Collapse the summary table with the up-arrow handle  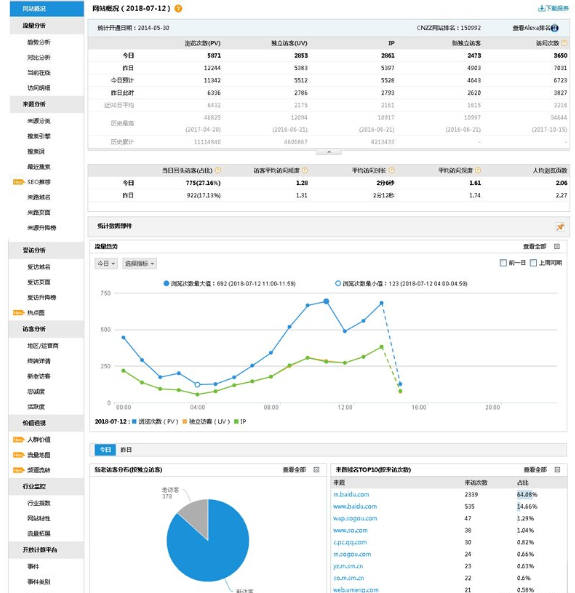(x=329, y=152)
